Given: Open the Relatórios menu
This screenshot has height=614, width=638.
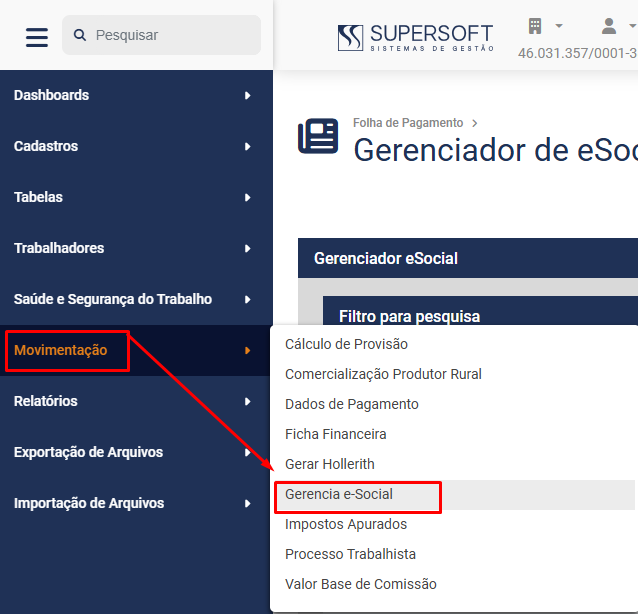Looking at the screenshot, I should 136,401.
